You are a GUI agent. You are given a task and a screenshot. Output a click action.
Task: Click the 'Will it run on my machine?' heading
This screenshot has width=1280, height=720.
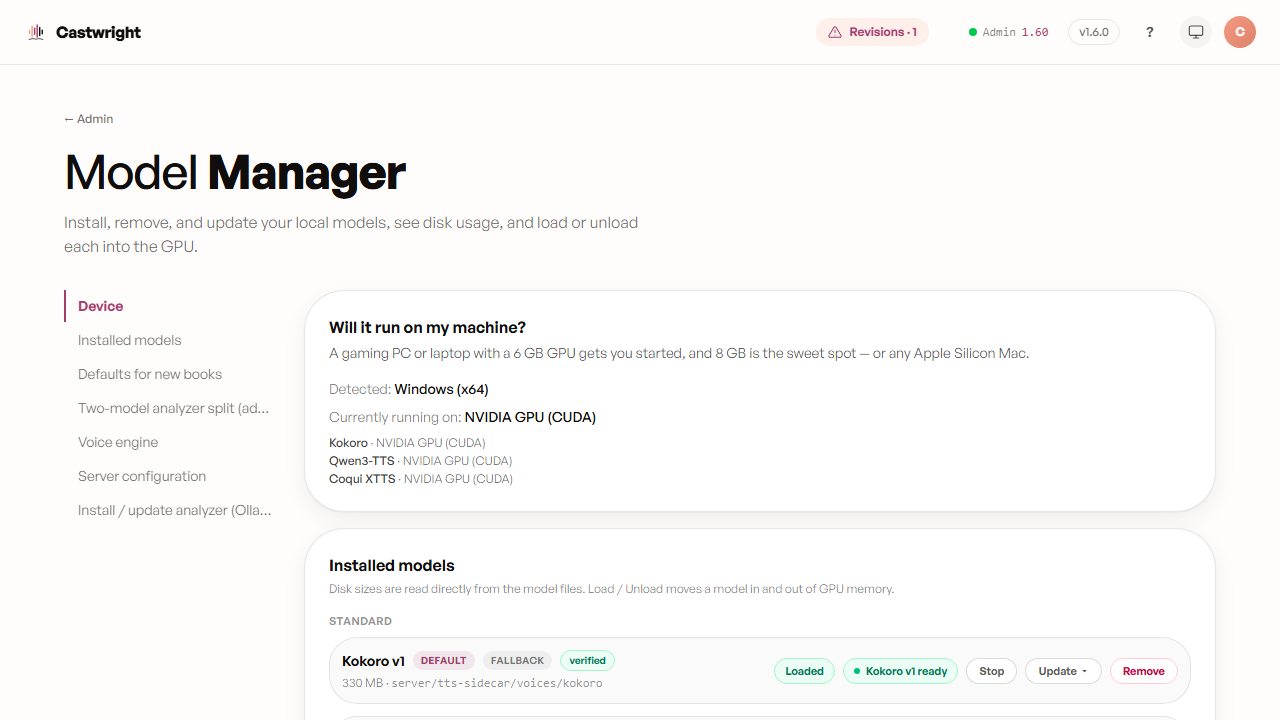(x=427, y=328)
